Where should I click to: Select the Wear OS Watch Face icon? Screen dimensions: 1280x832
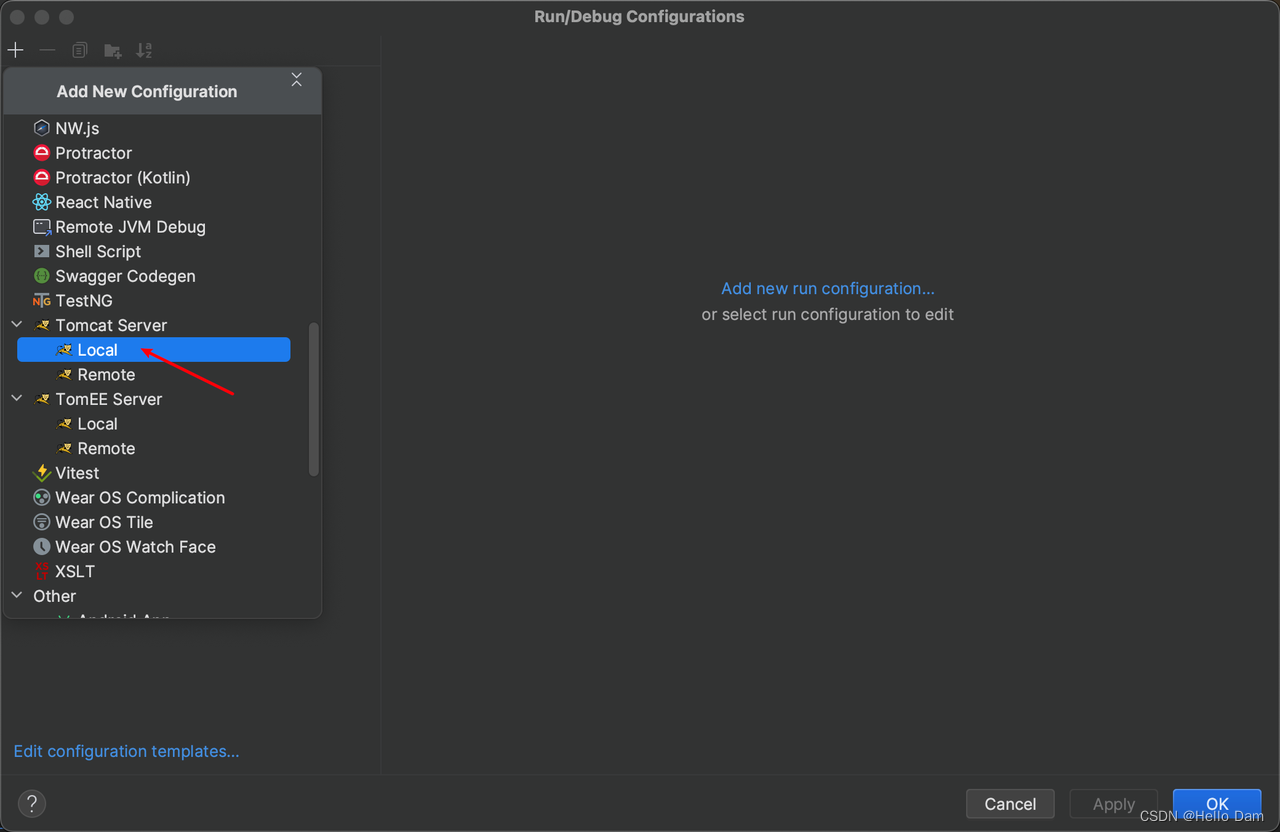click(x=41, y=547)
